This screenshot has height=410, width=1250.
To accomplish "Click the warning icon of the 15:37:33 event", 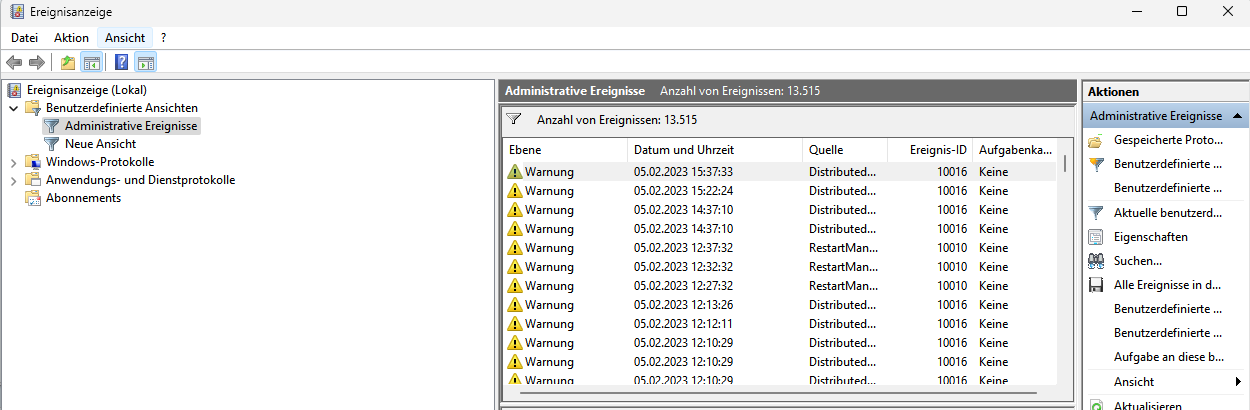I will (515, 172).
